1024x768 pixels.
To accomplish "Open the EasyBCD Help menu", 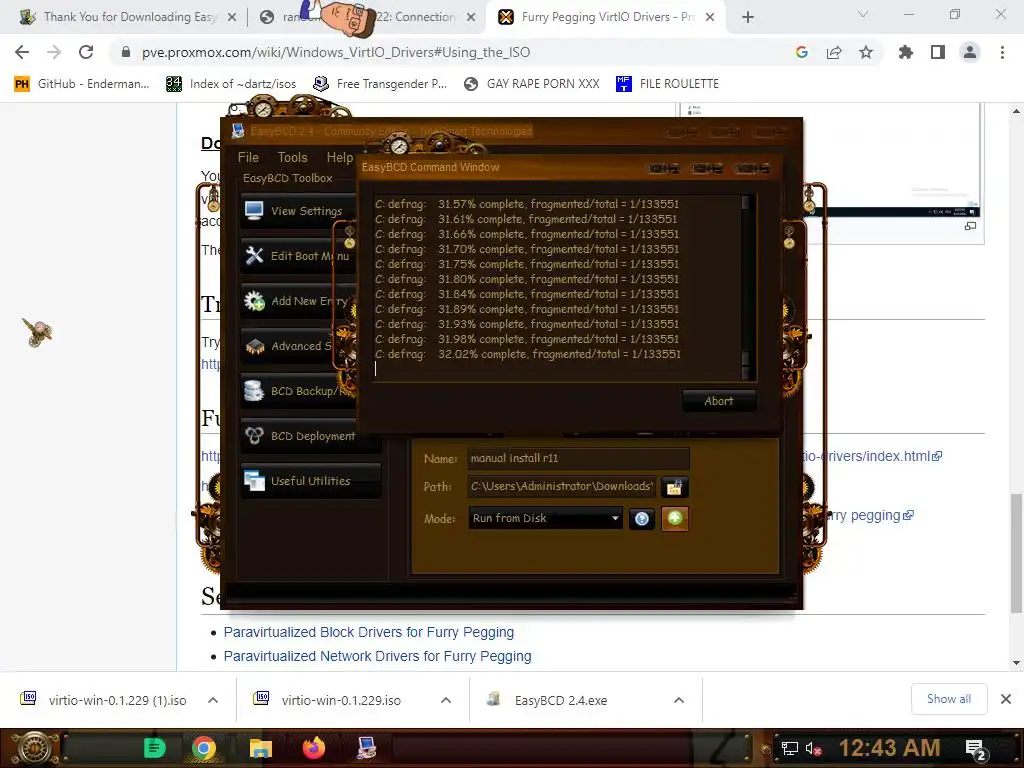I will [340, 157].
